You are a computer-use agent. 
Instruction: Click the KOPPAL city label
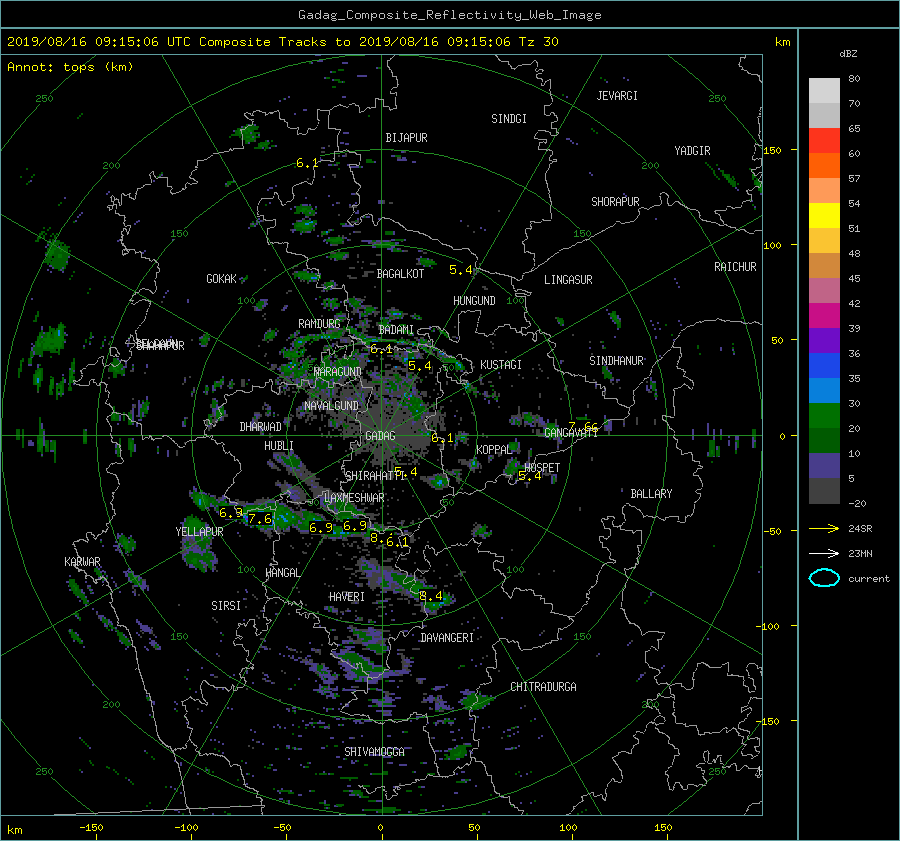click(494, 450)
